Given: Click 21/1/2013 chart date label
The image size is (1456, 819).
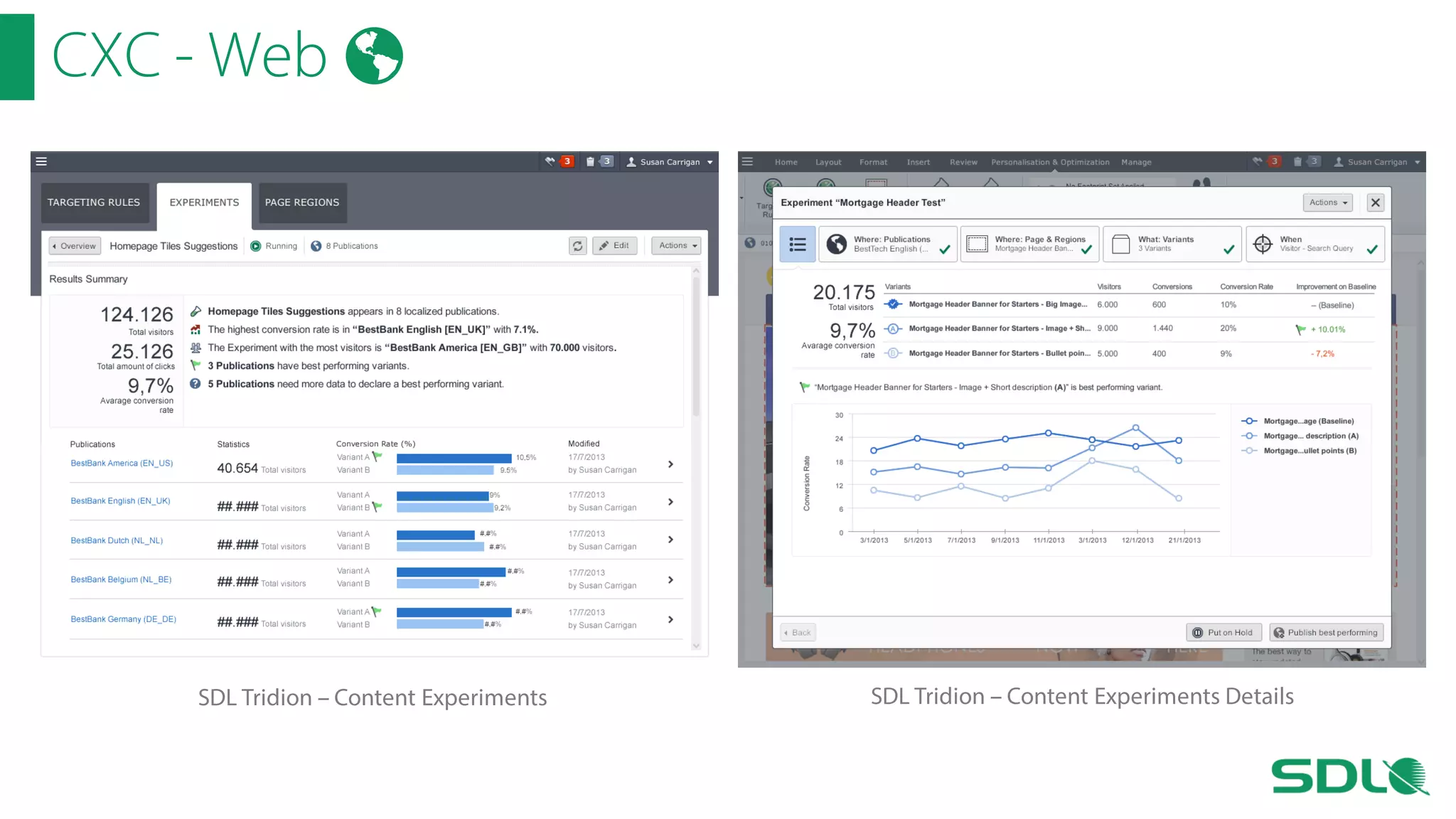Looking at the screenshot, I should [x=1184, y=541].
